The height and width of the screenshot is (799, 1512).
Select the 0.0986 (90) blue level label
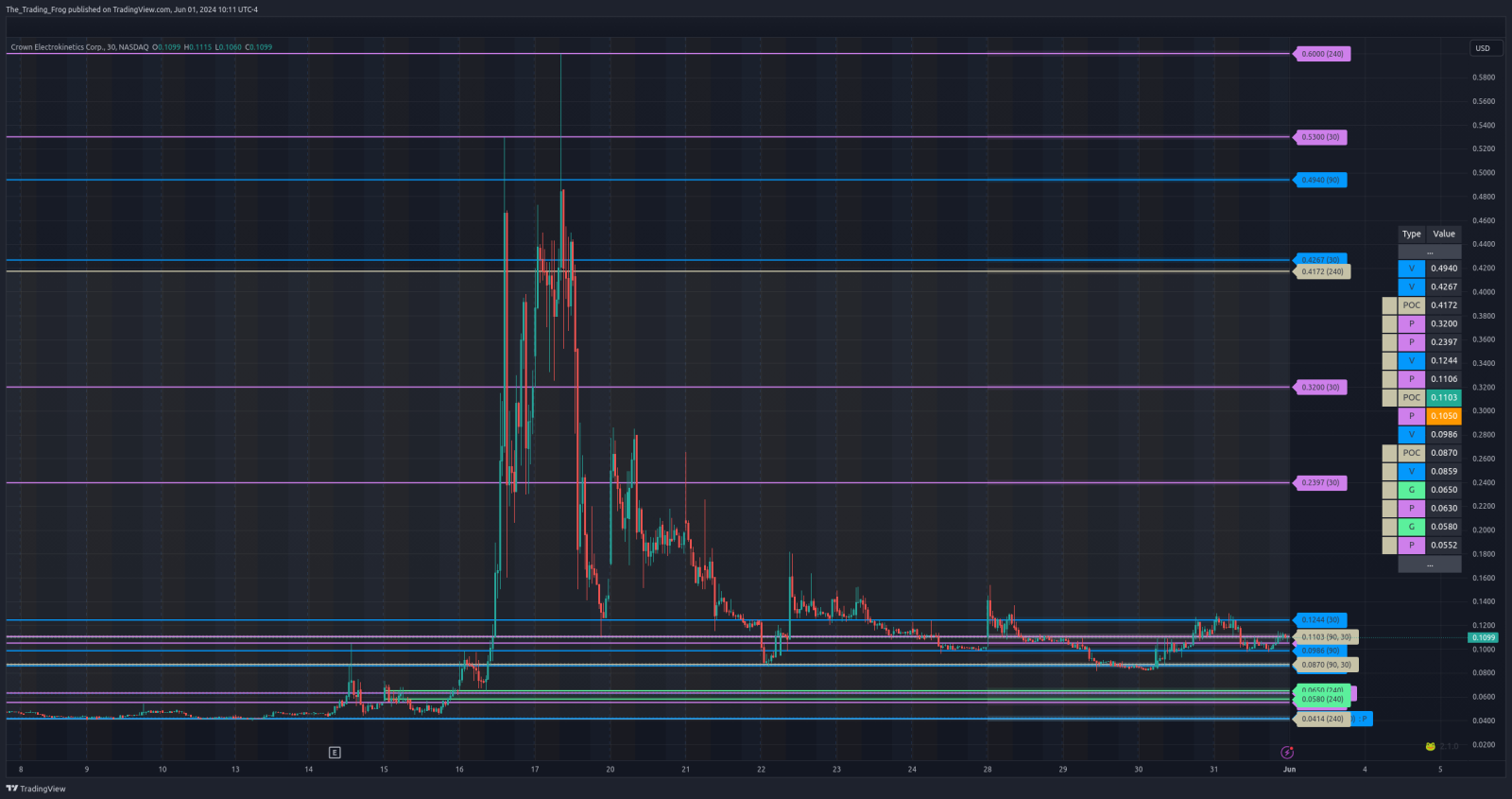tap(1321, 651)
